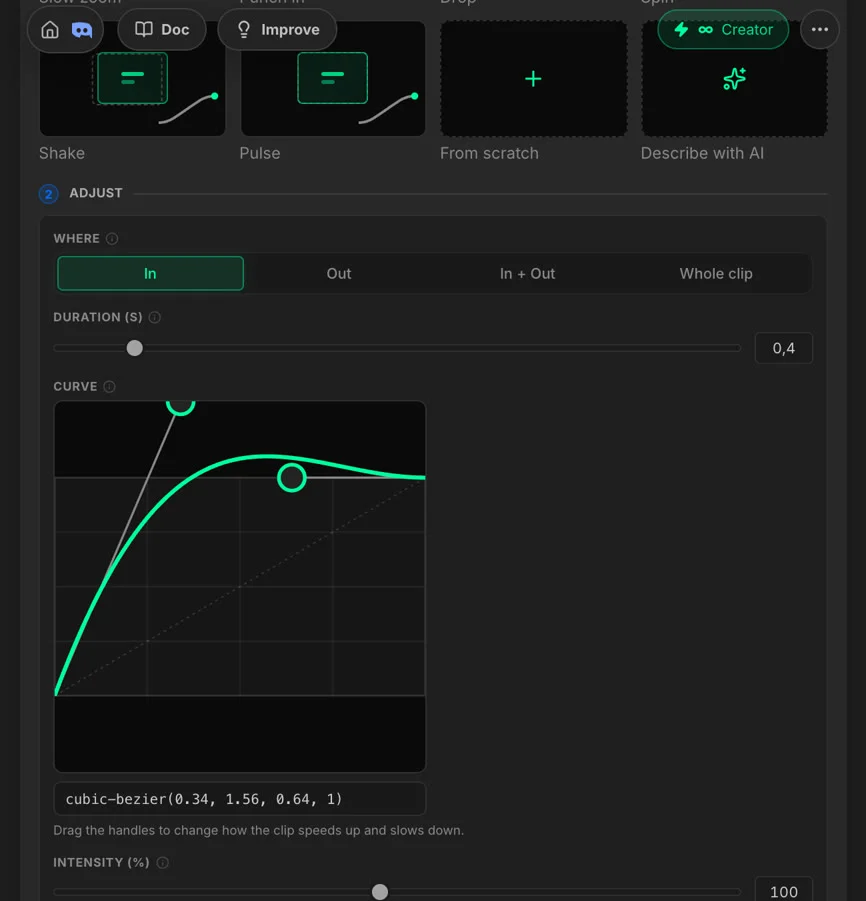
Task: Focus the intensity value field 100
Action: point(784,891)
